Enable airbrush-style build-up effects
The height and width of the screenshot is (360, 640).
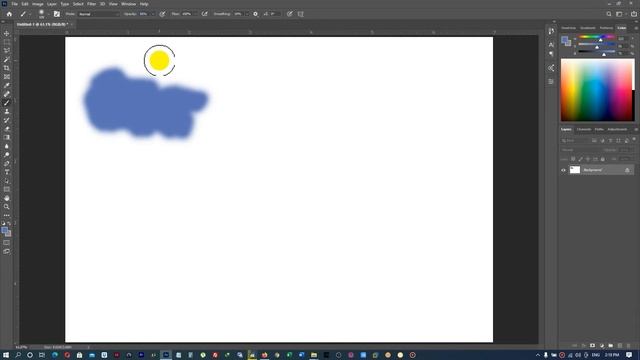click(x=204, y=14)
